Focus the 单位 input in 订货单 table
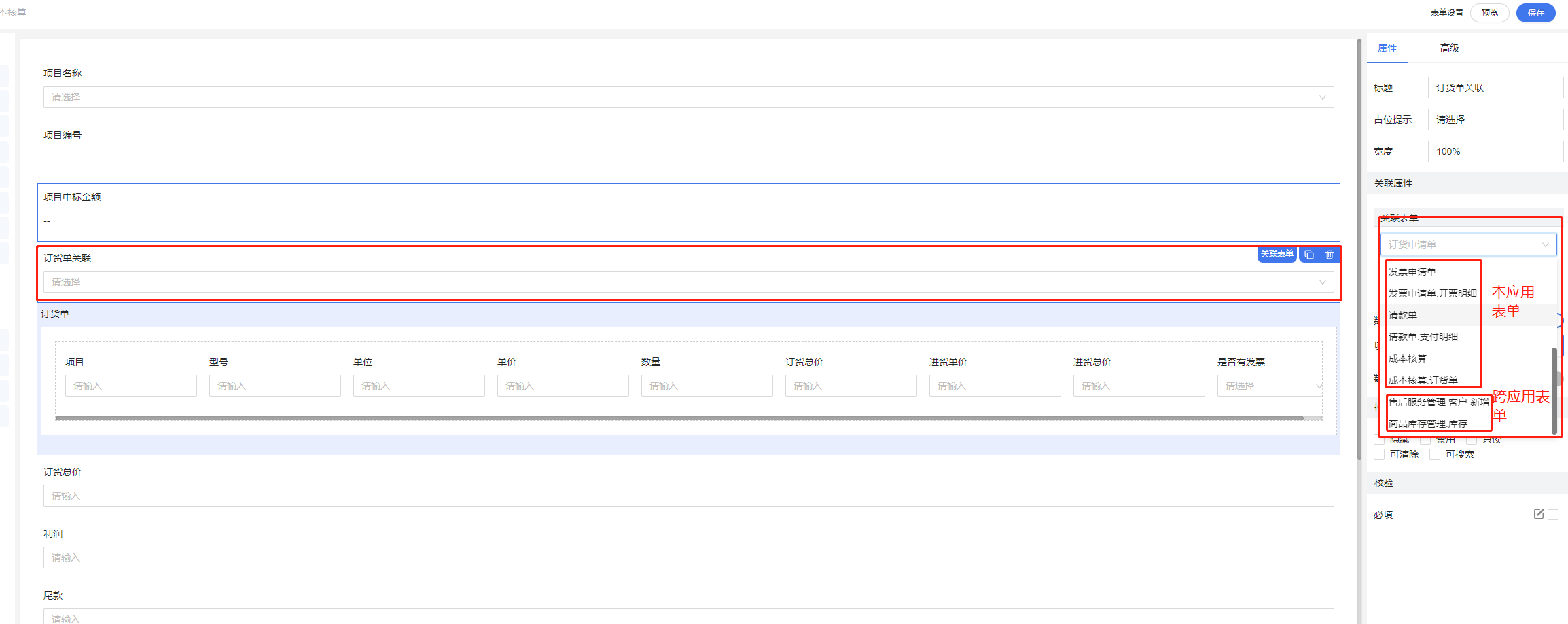 pyautogui.click(x=418, y=386)
